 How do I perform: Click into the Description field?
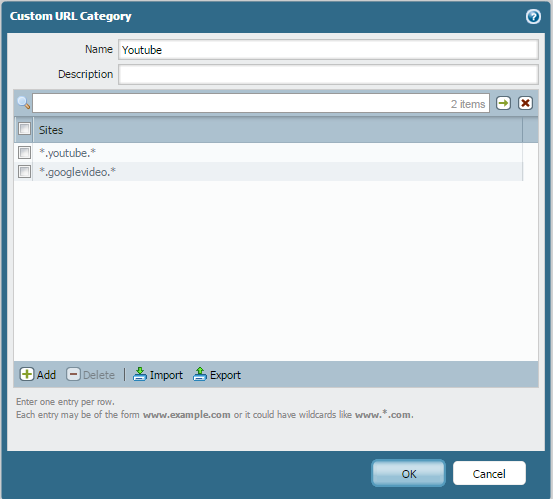[x=328, y=74]
